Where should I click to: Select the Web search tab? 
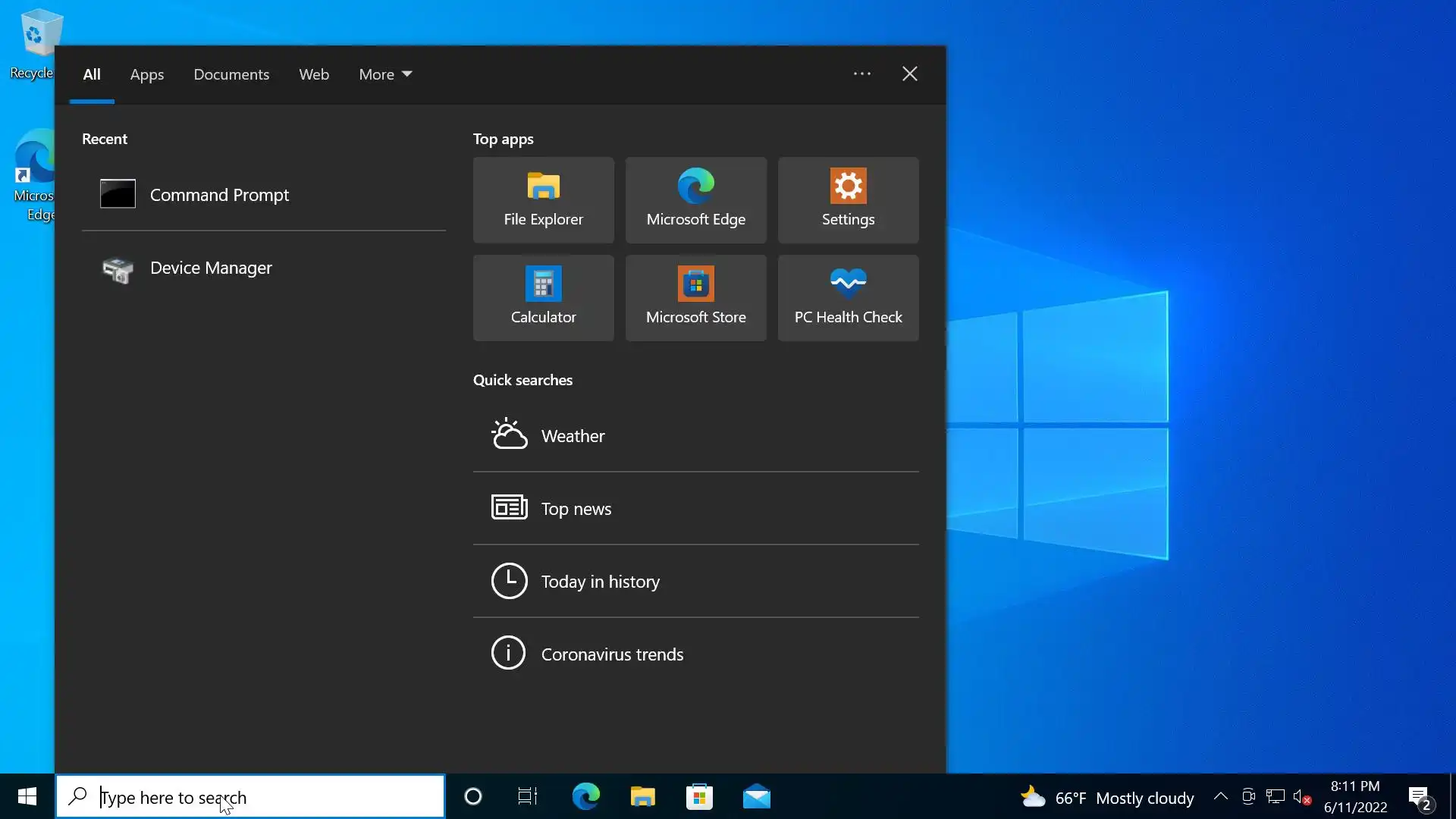(x=313, y=74)
